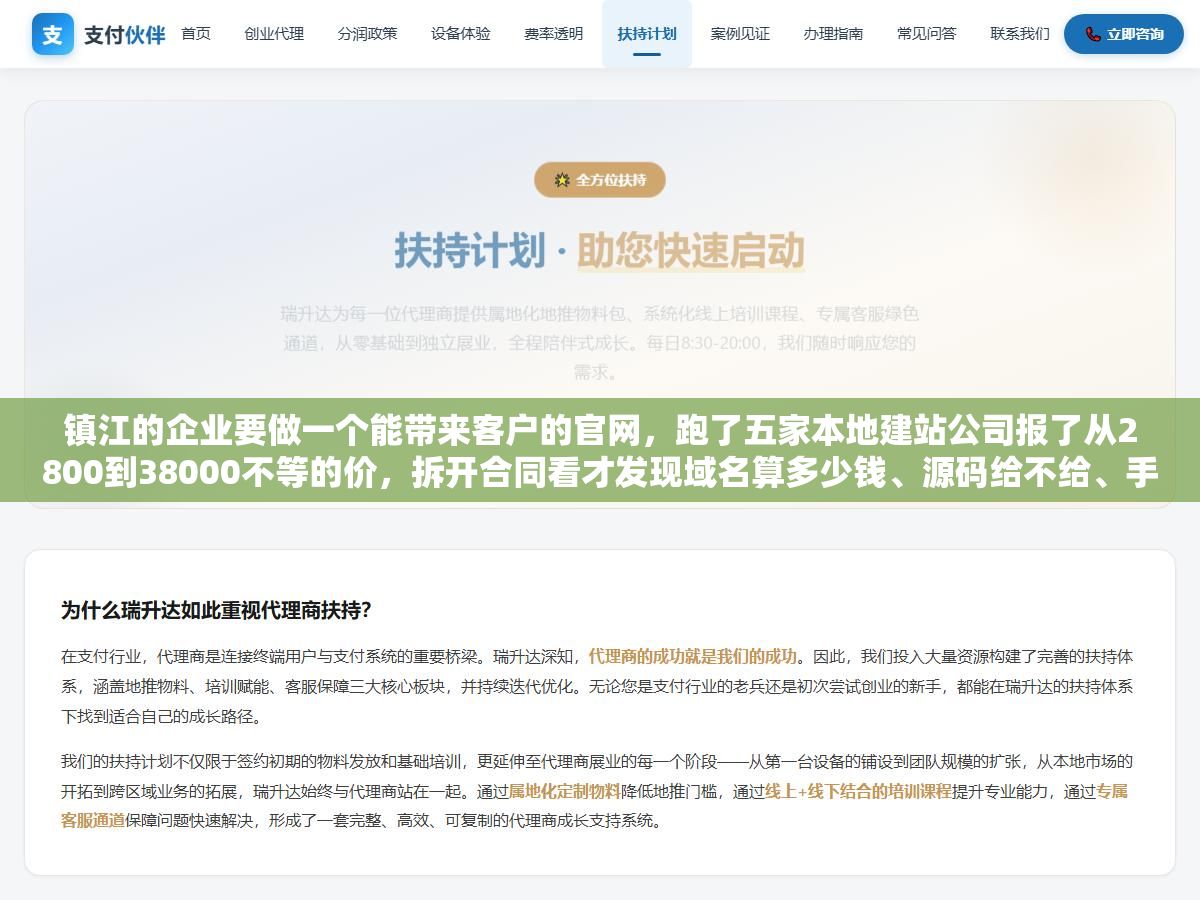Select the 分润政策 menu item
Image resolution: width=1200 pixels, height=900 pixels.
point(367,34)
